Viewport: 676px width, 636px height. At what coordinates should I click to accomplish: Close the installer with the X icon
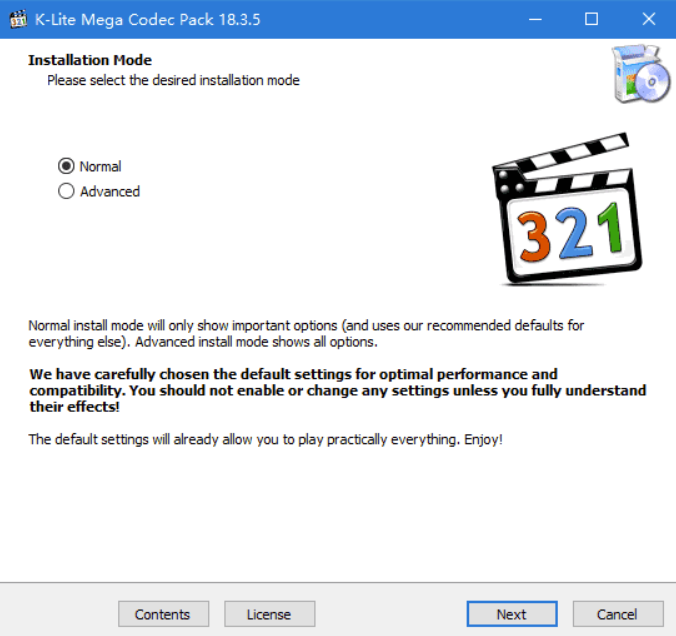(648, 19)
